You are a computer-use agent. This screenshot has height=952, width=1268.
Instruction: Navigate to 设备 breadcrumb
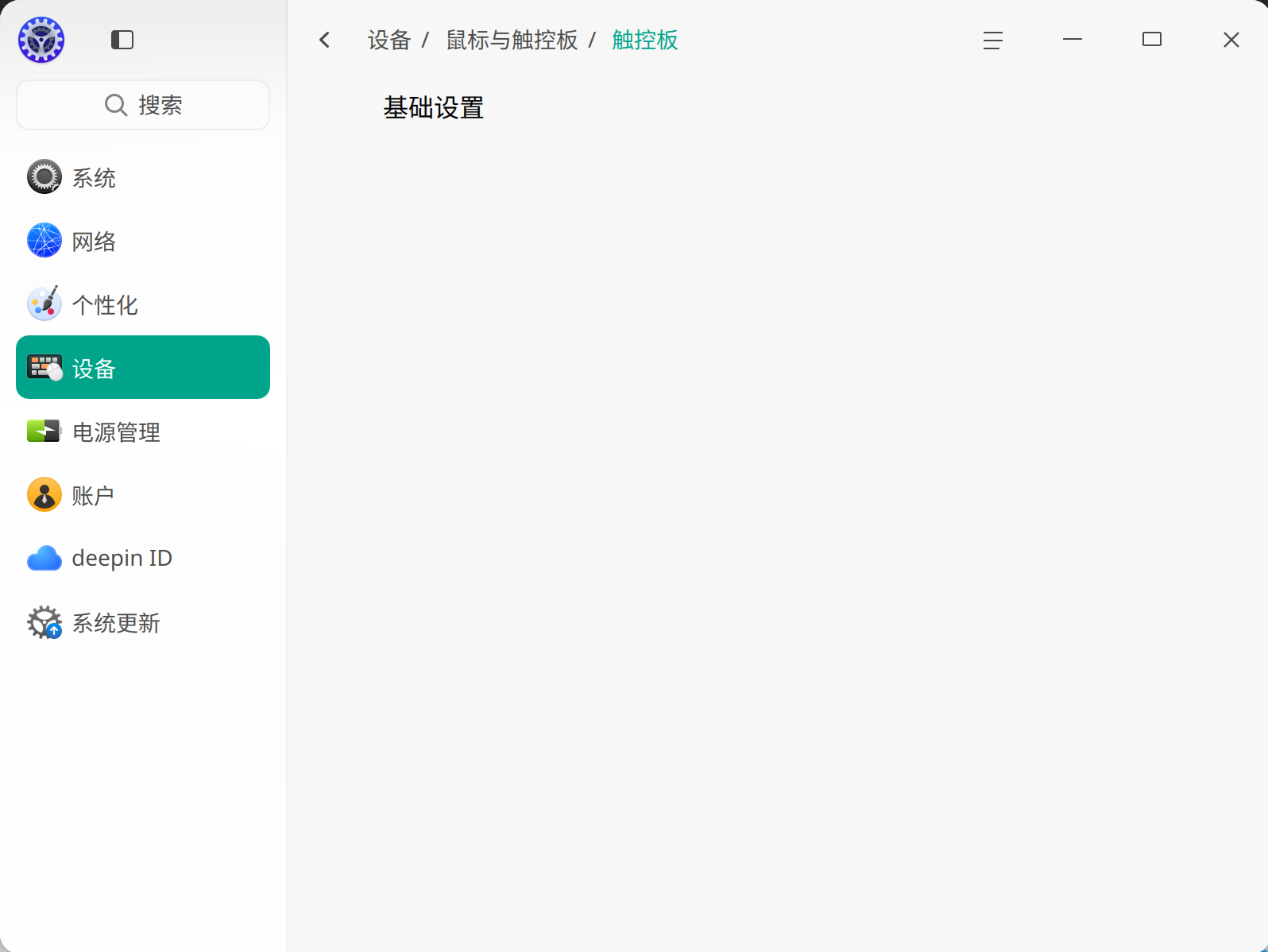(x=389, y=41)
